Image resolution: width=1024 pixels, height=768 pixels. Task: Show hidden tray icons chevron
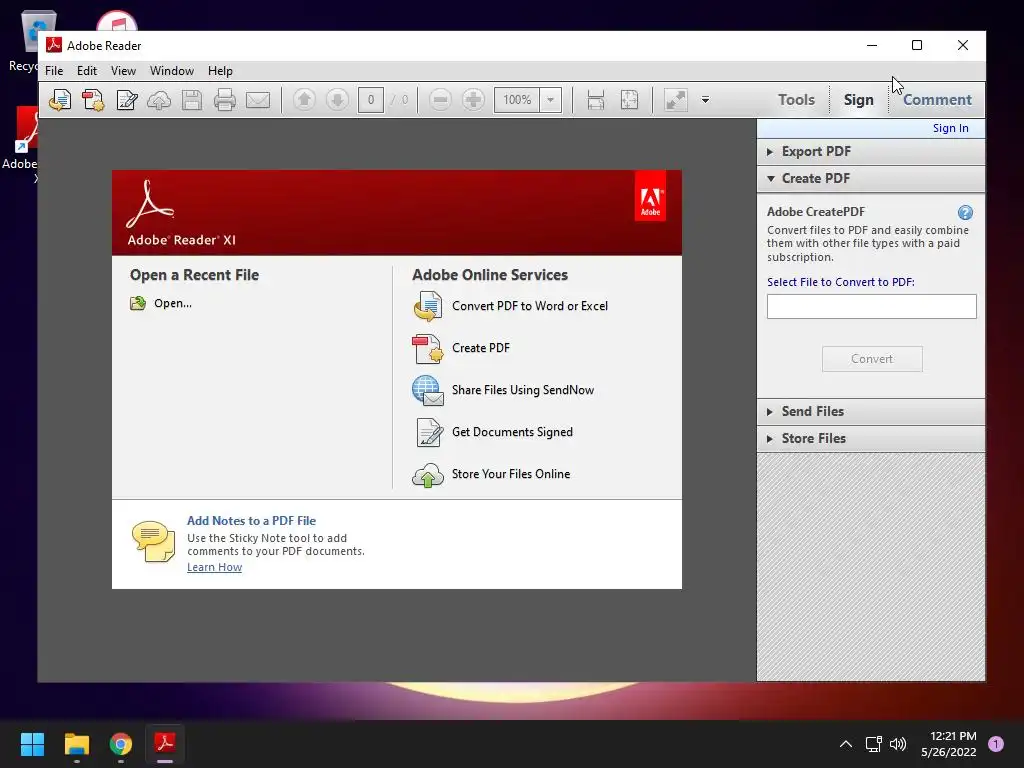click(x=846, y=744)
